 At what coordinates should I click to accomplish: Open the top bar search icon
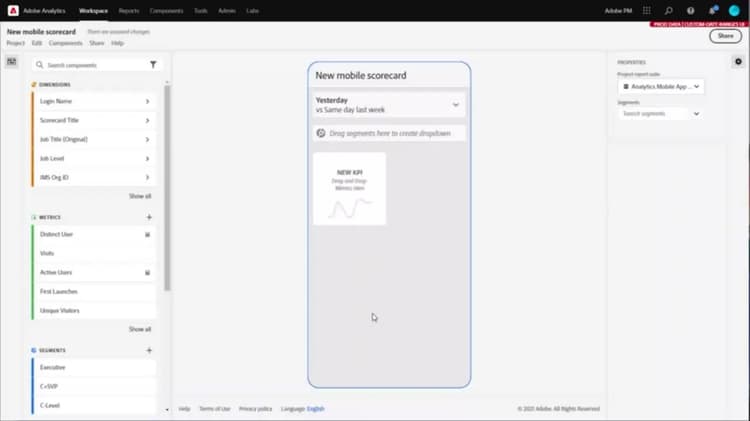(x=669, y=11)
